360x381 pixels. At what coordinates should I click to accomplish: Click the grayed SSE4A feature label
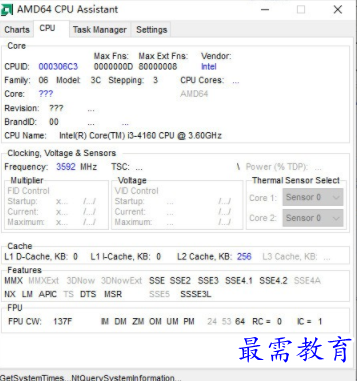tap(307, 281)
